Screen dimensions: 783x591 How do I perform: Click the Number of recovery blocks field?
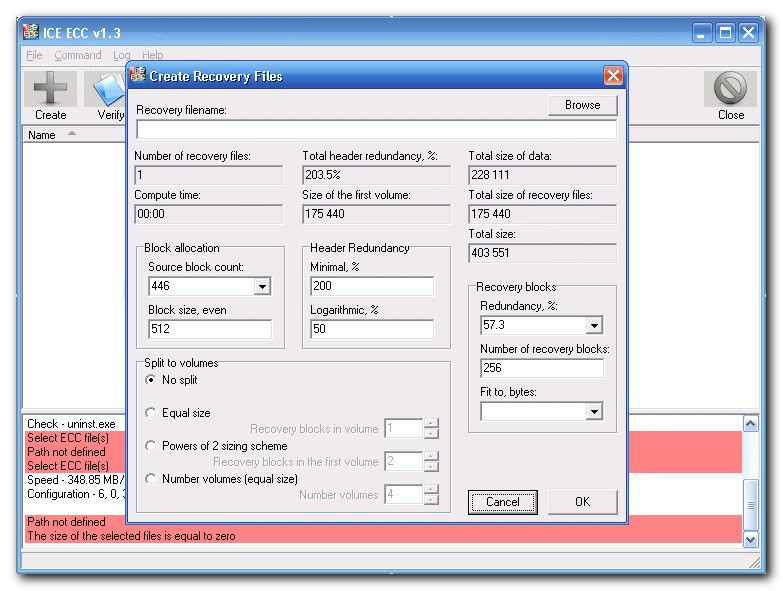point(542,368)
